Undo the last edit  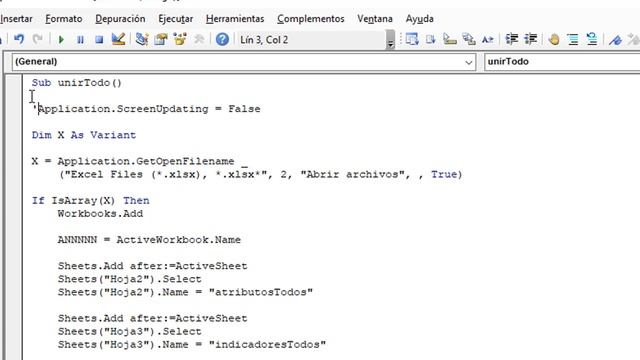coord(19,40)
